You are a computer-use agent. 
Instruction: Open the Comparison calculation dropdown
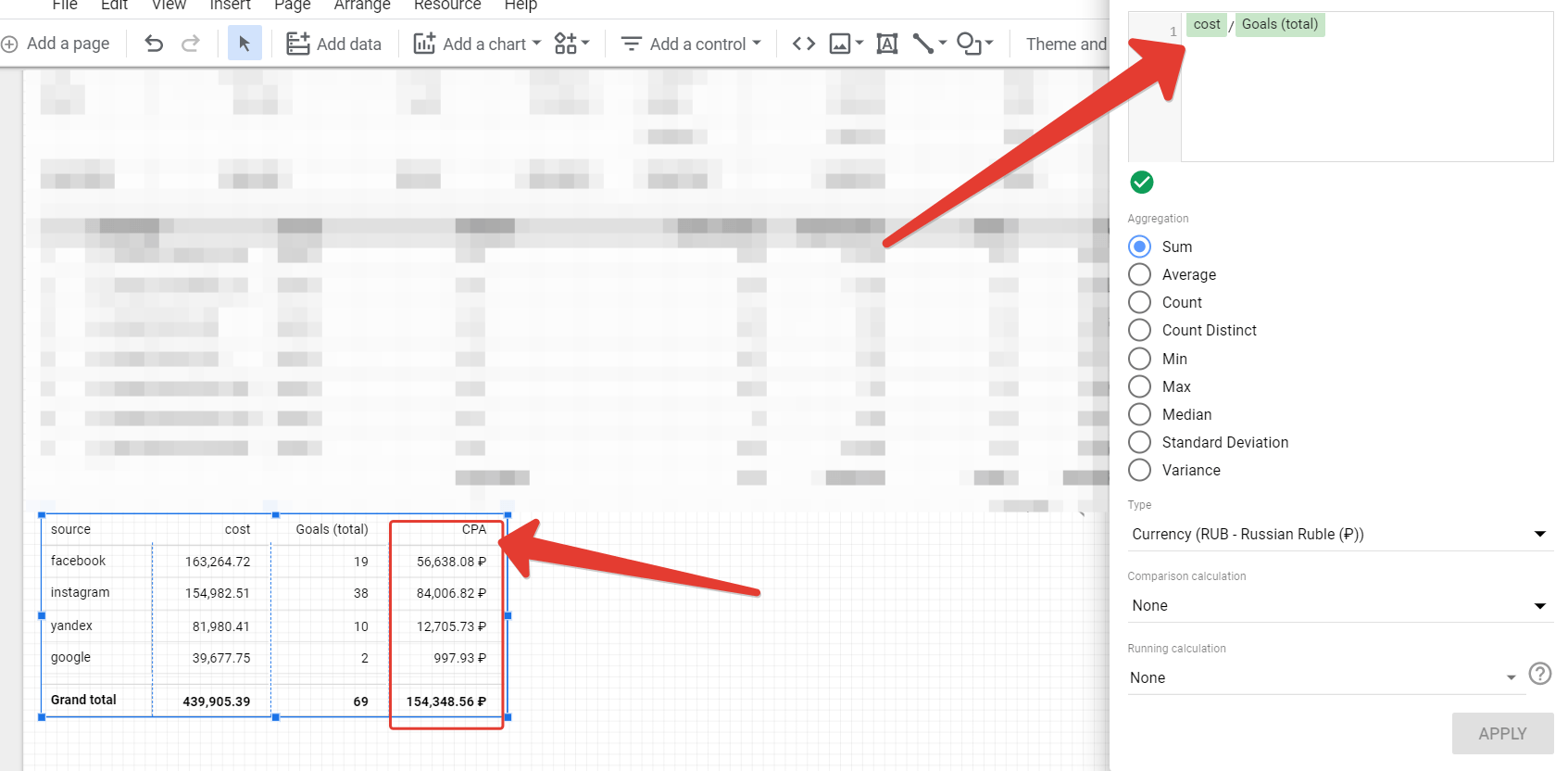1340,605
